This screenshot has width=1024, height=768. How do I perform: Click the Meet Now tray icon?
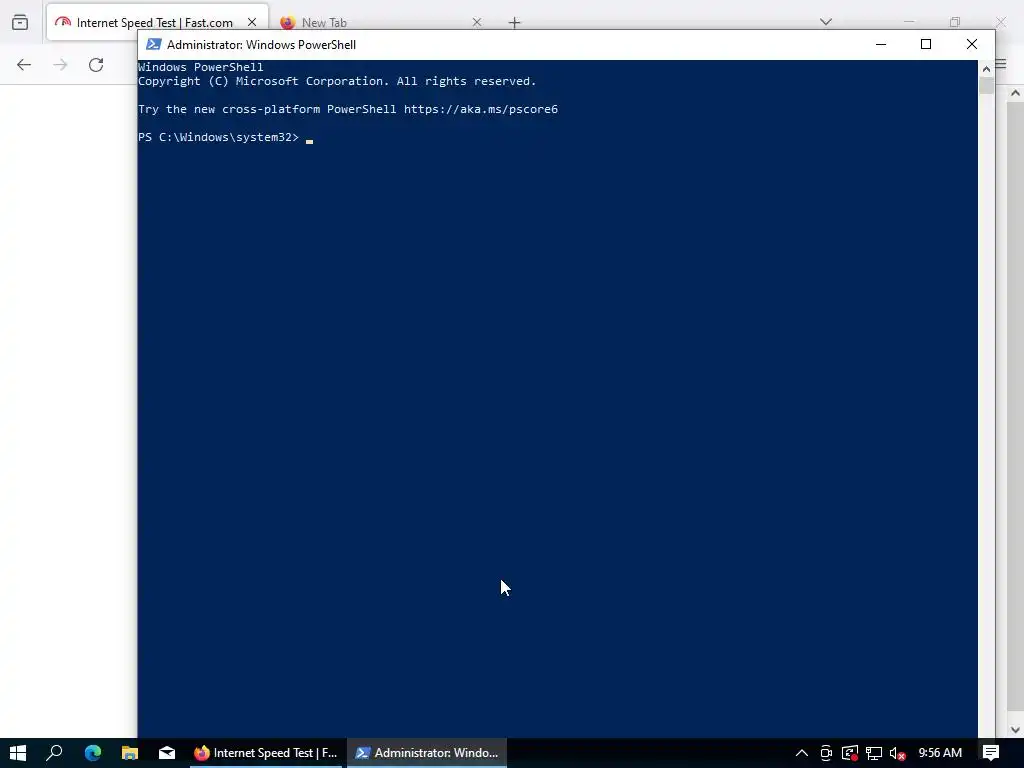pyautogui.click(x=826, y=753)
